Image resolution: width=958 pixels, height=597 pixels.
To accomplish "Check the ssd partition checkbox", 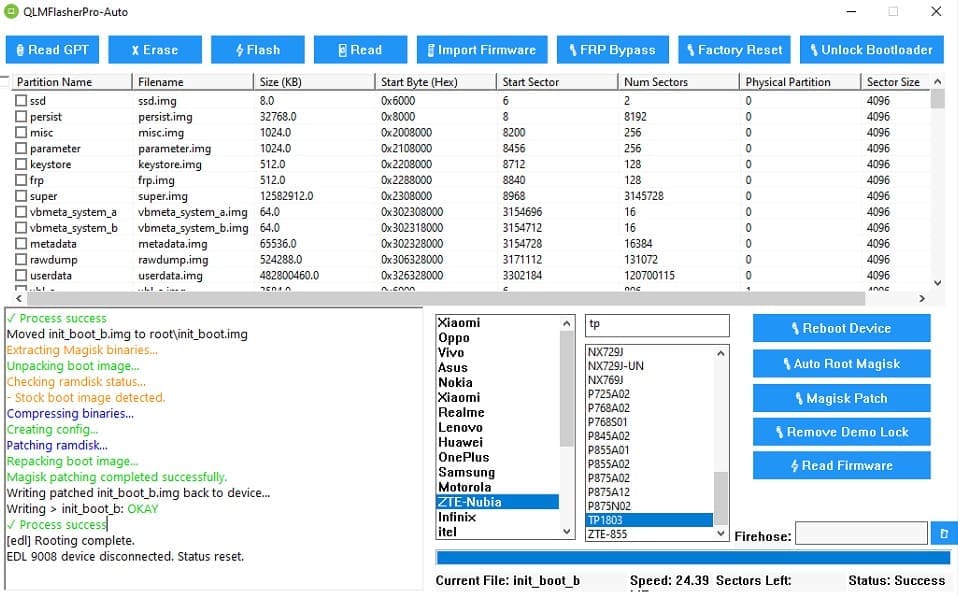I will point(21,101).
